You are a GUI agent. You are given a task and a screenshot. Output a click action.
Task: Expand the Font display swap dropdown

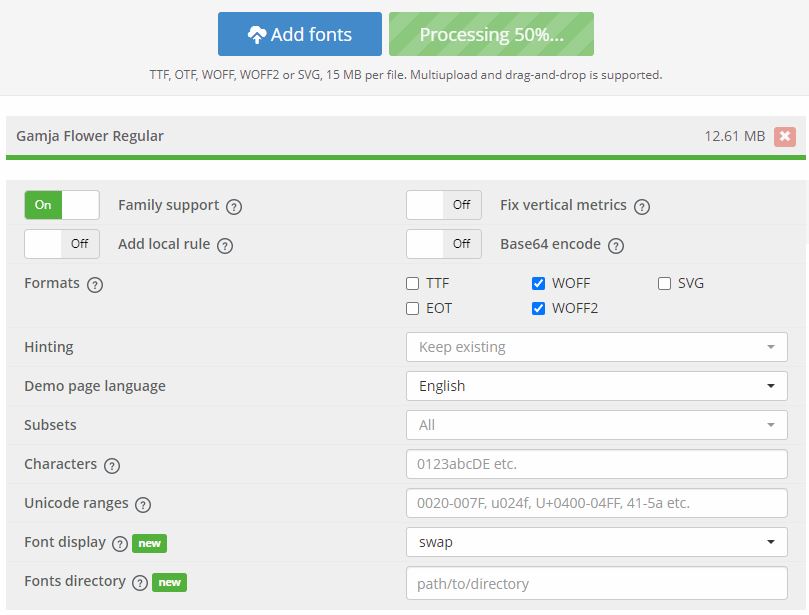596,542
